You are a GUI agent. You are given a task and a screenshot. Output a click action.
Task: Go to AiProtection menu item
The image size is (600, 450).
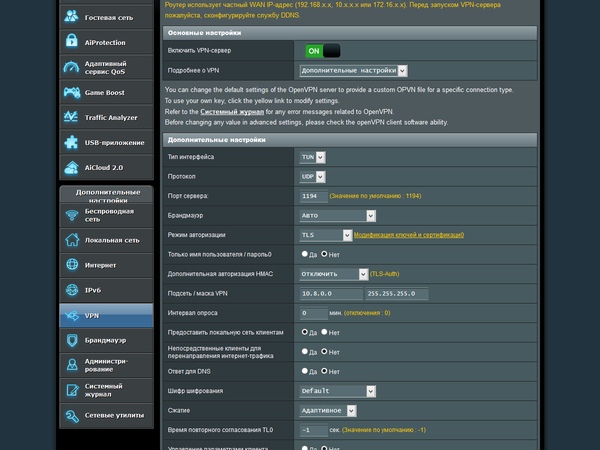point(106,42)
